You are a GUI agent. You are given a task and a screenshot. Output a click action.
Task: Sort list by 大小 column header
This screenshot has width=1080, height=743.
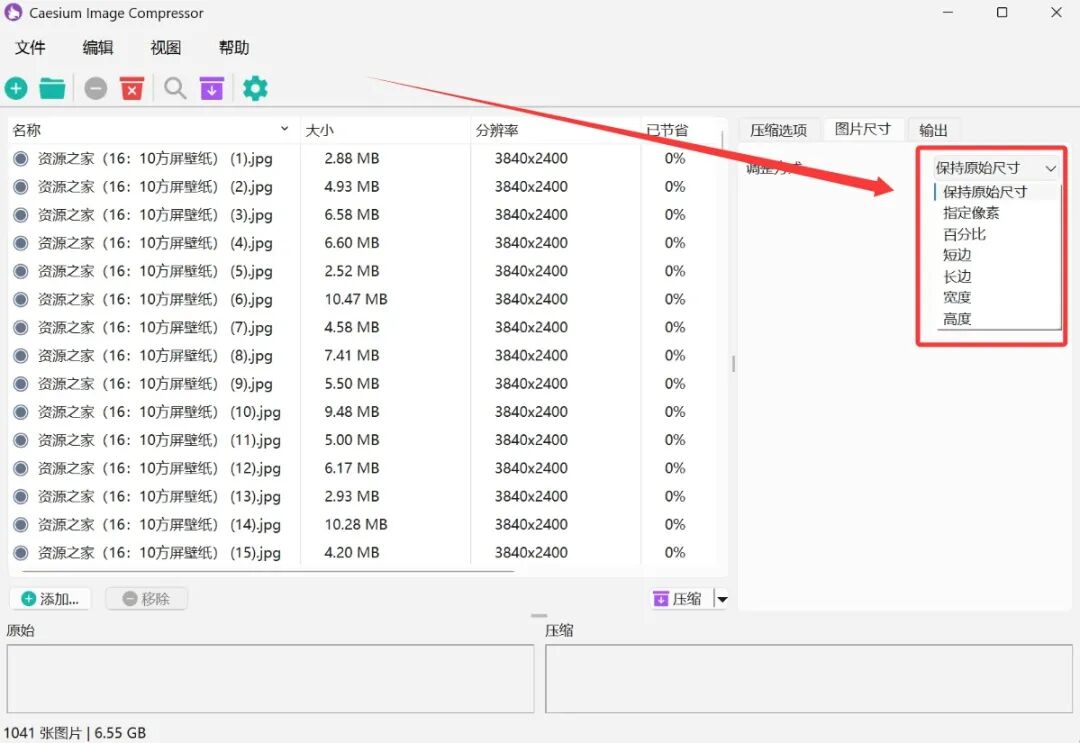320,130
